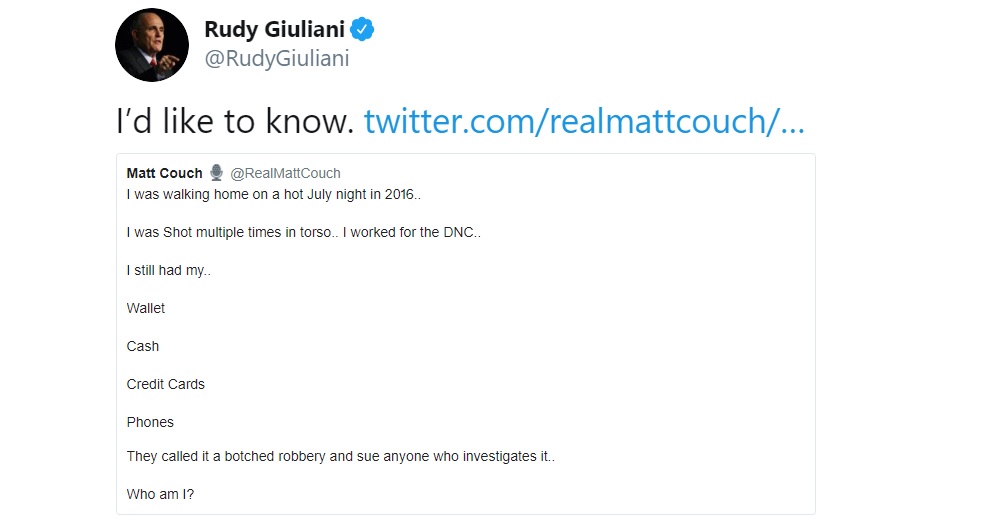This screenshot has width=1000, height=526.
Task: Select the word "Phones" in quoted tweet
Action: (x=150, y=422)
